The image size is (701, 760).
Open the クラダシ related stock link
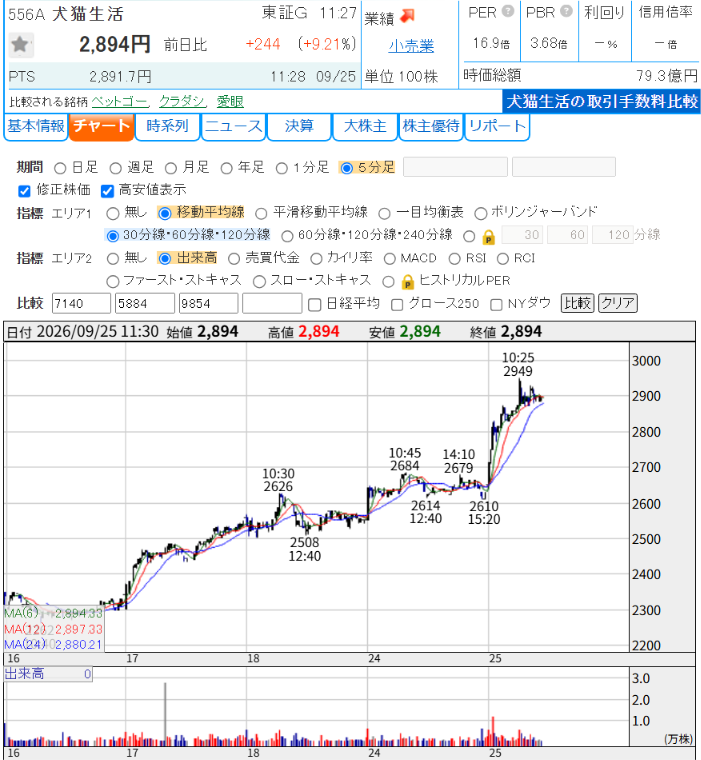click(x=182, y=102)
